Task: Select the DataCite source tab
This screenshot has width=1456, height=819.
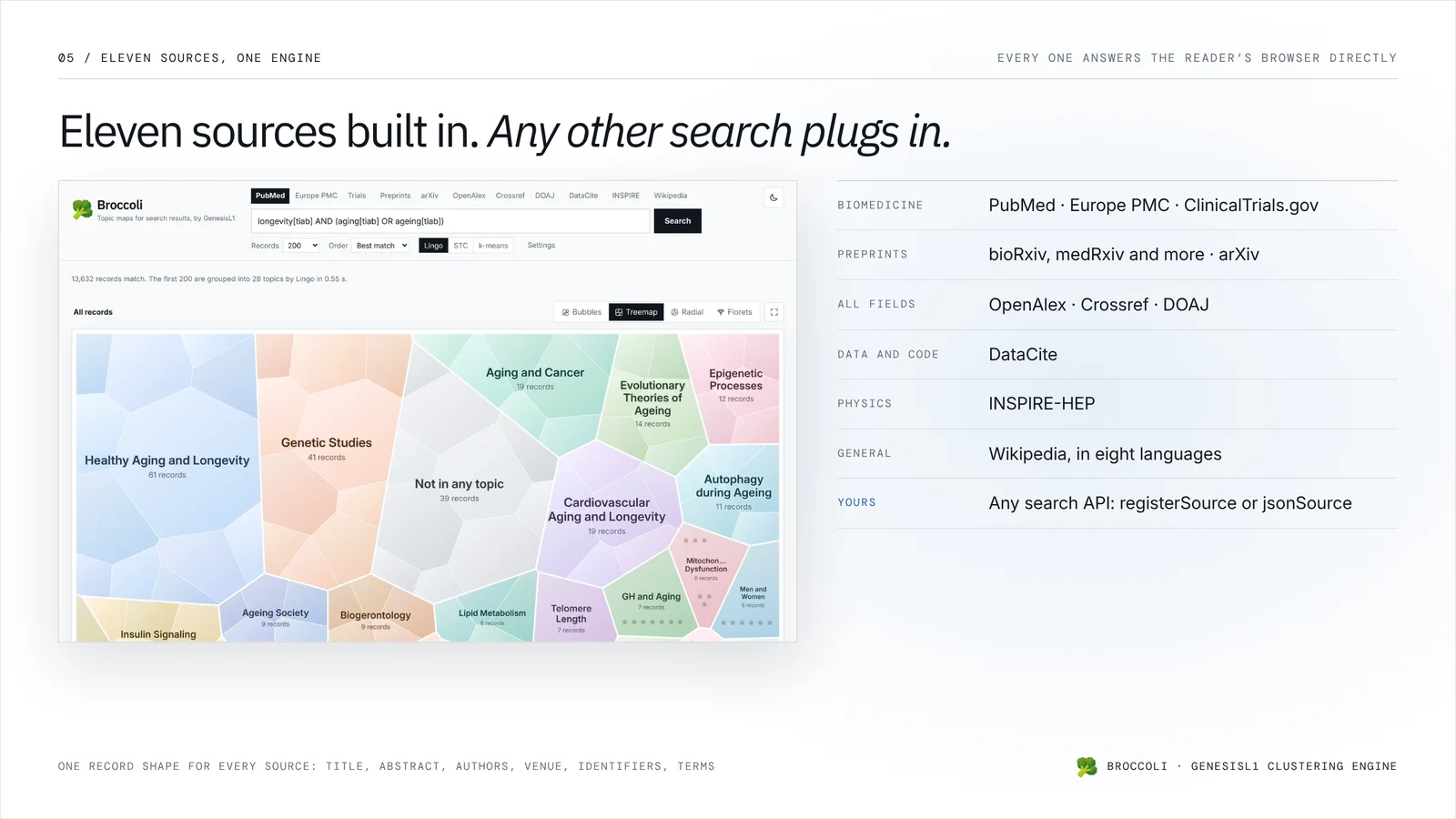Action: pos(583,196)
